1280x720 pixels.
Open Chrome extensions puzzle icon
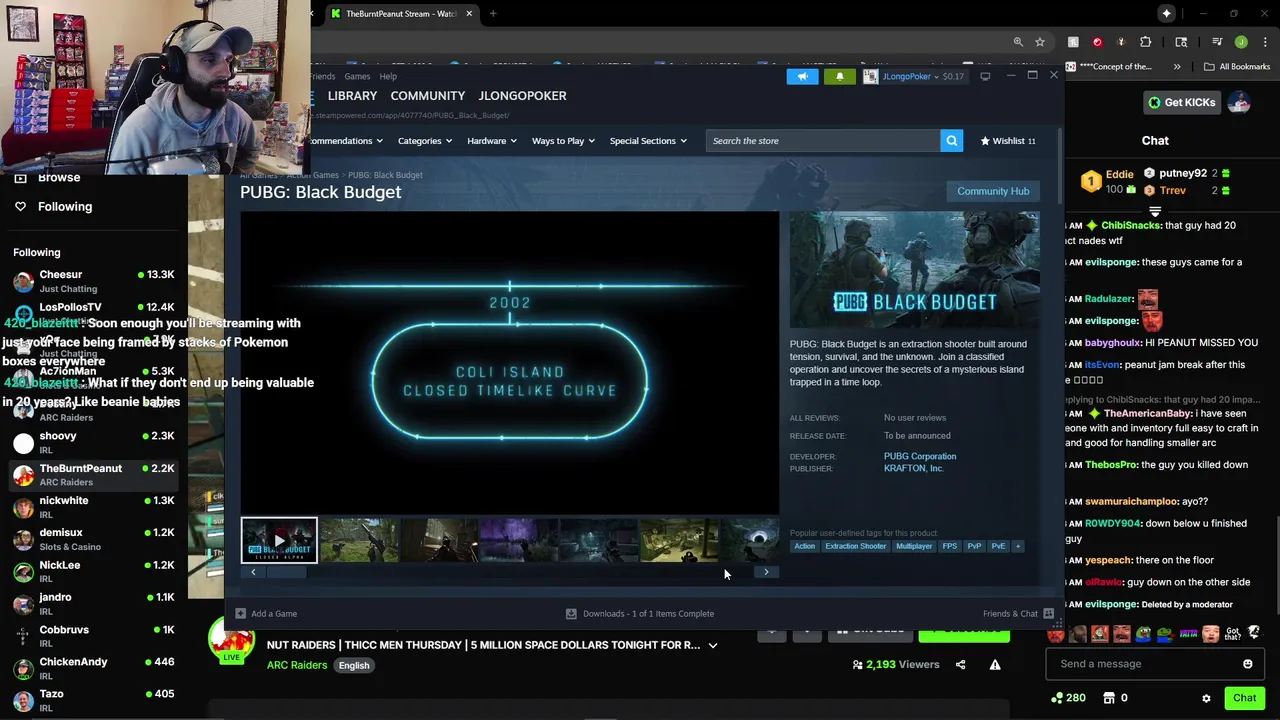1145,42
